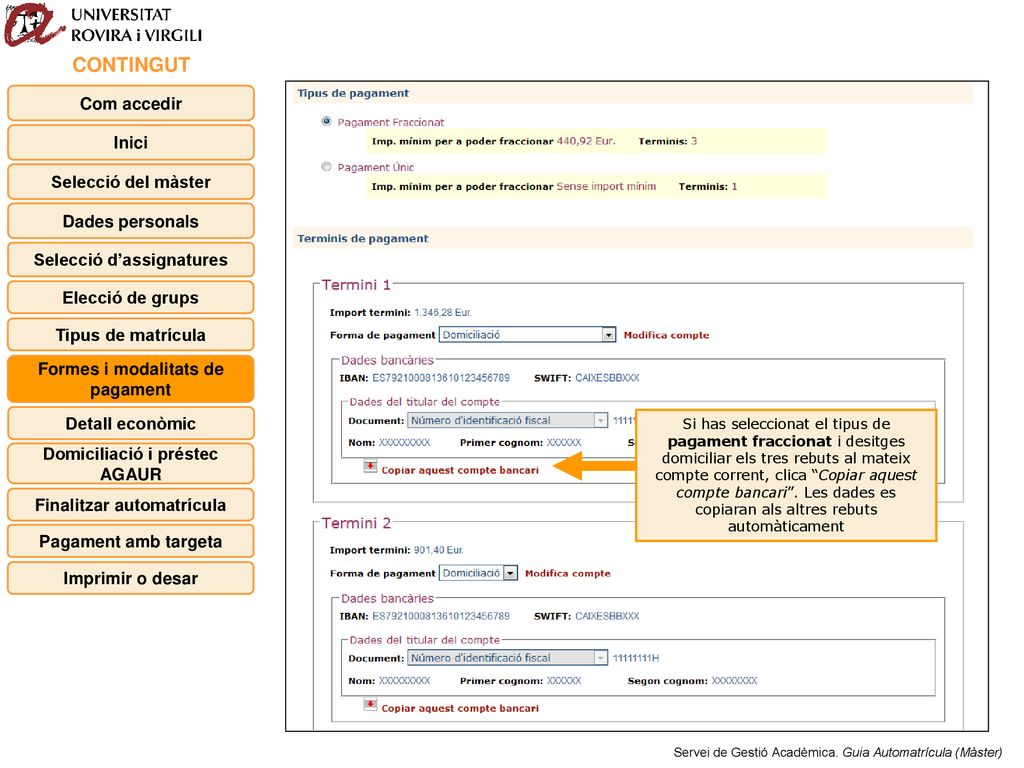Click Termini 1 SWIFT code CAIXESBBXXX
1024x768 pixels.
(607, 378)
